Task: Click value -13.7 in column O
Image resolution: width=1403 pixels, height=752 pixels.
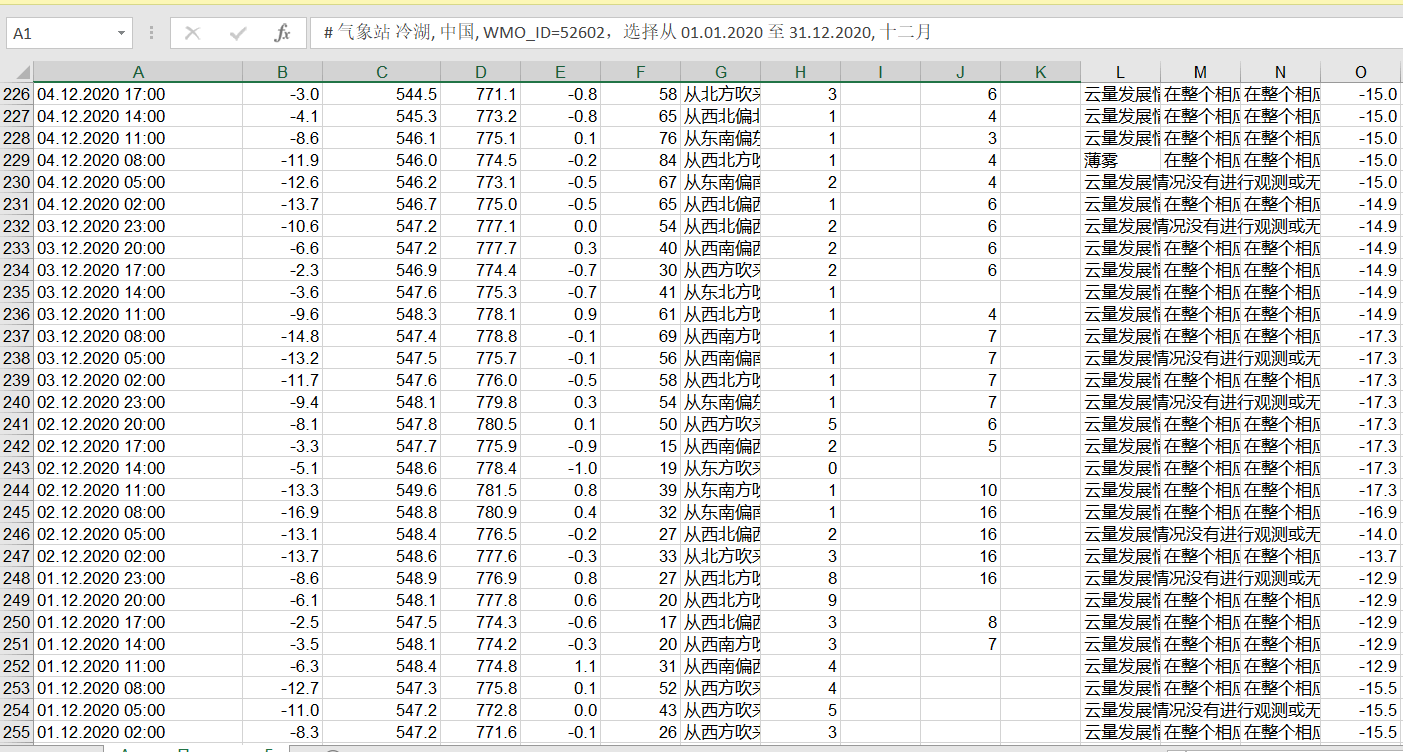Action: click(x=1360, y=556)
